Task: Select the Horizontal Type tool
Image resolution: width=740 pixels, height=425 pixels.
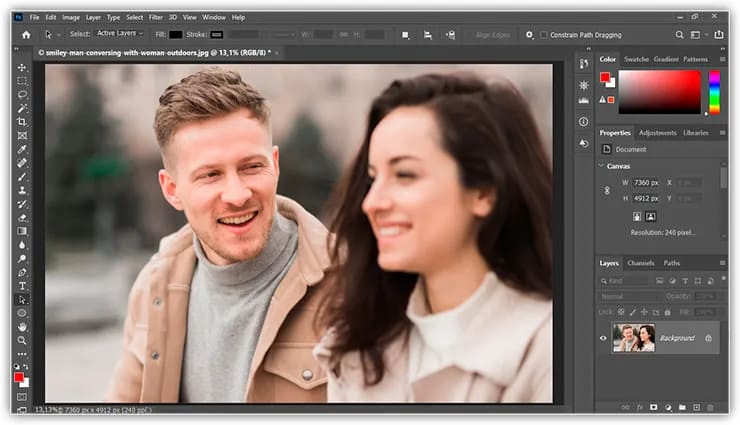Action: [22, 286]
